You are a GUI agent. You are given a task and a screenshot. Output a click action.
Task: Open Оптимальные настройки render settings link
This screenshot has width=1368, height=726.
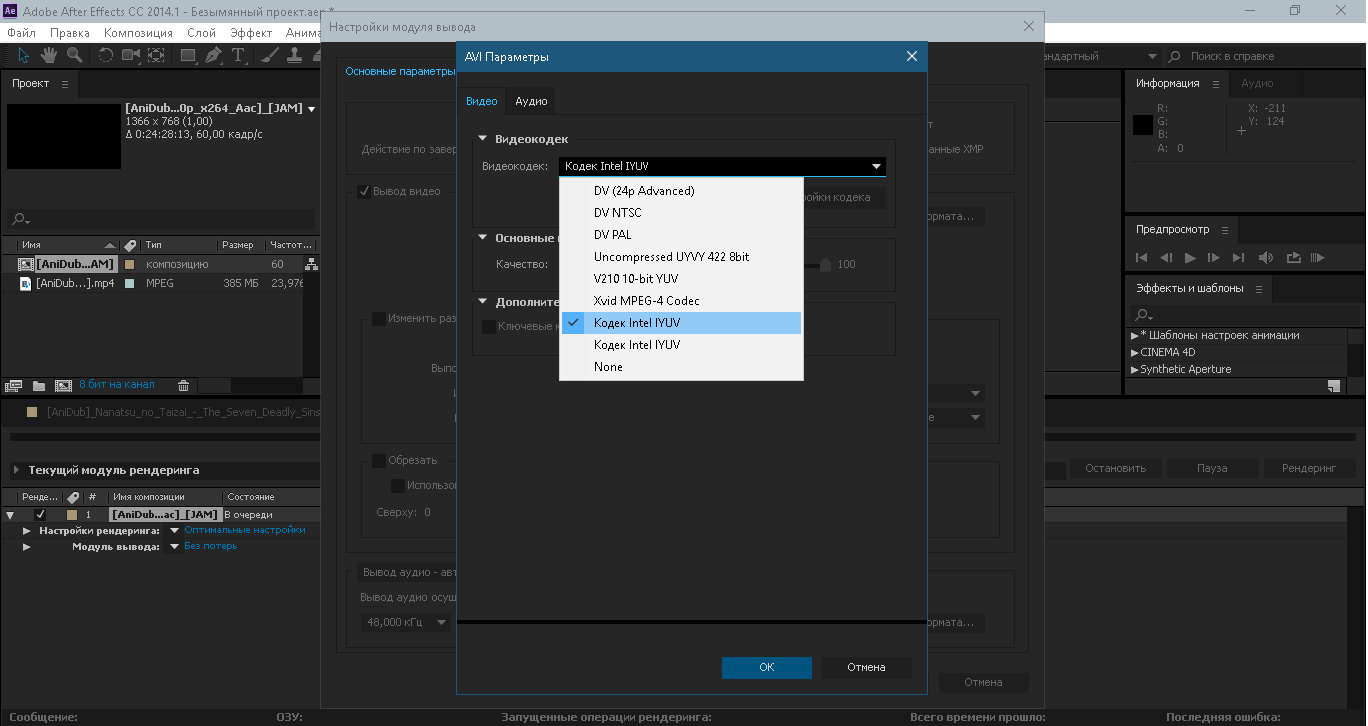[x=245, y=530]
